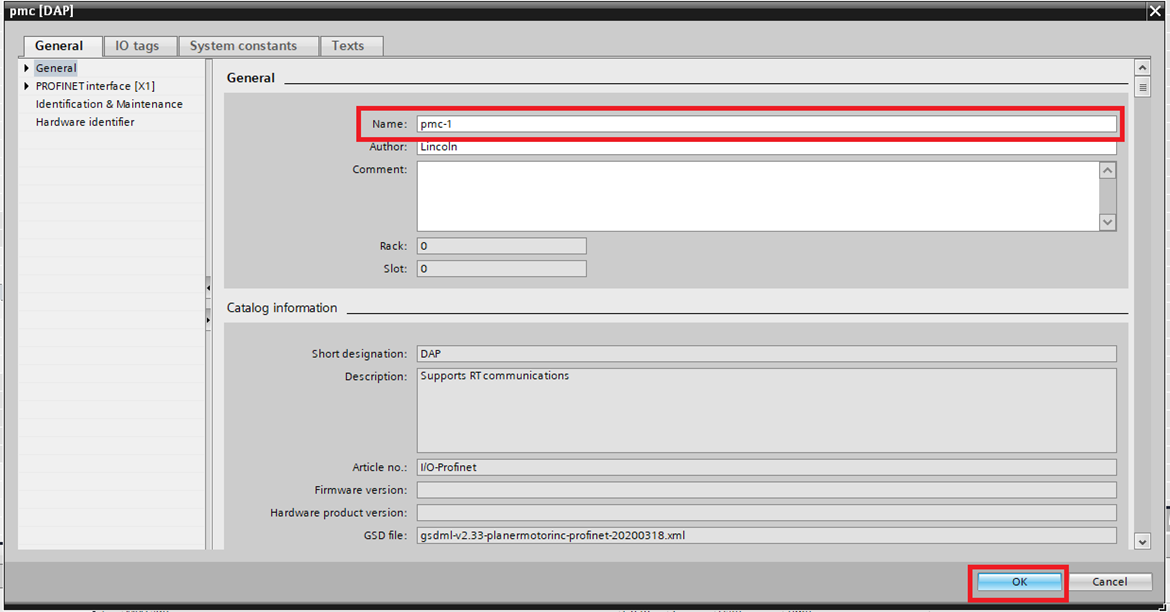Viewport: 1170px width, 612px height.
Task: Click the Comment box scroll-up arrow
Action: click(1108, 170)
